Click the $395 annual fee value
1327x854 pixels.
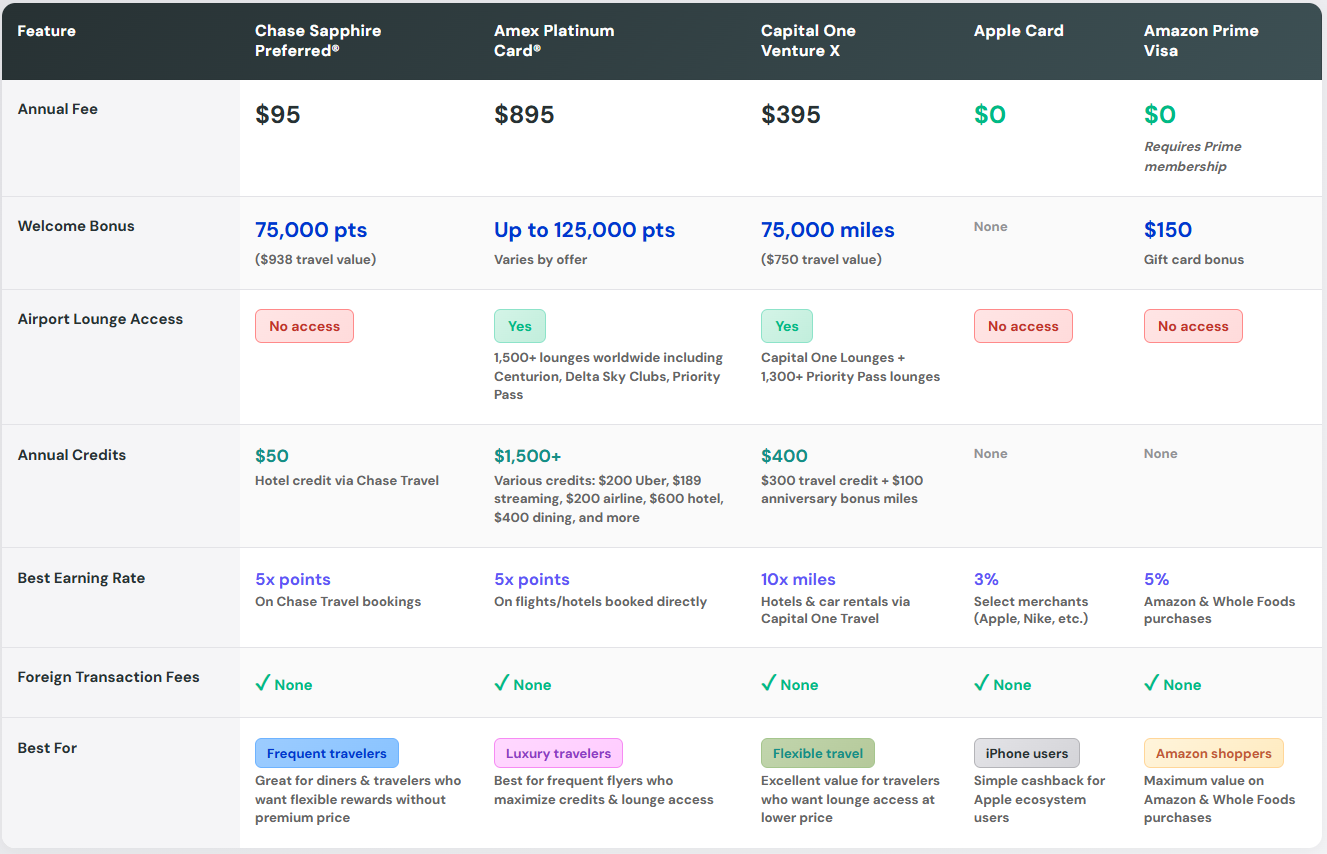coord(791,115)
